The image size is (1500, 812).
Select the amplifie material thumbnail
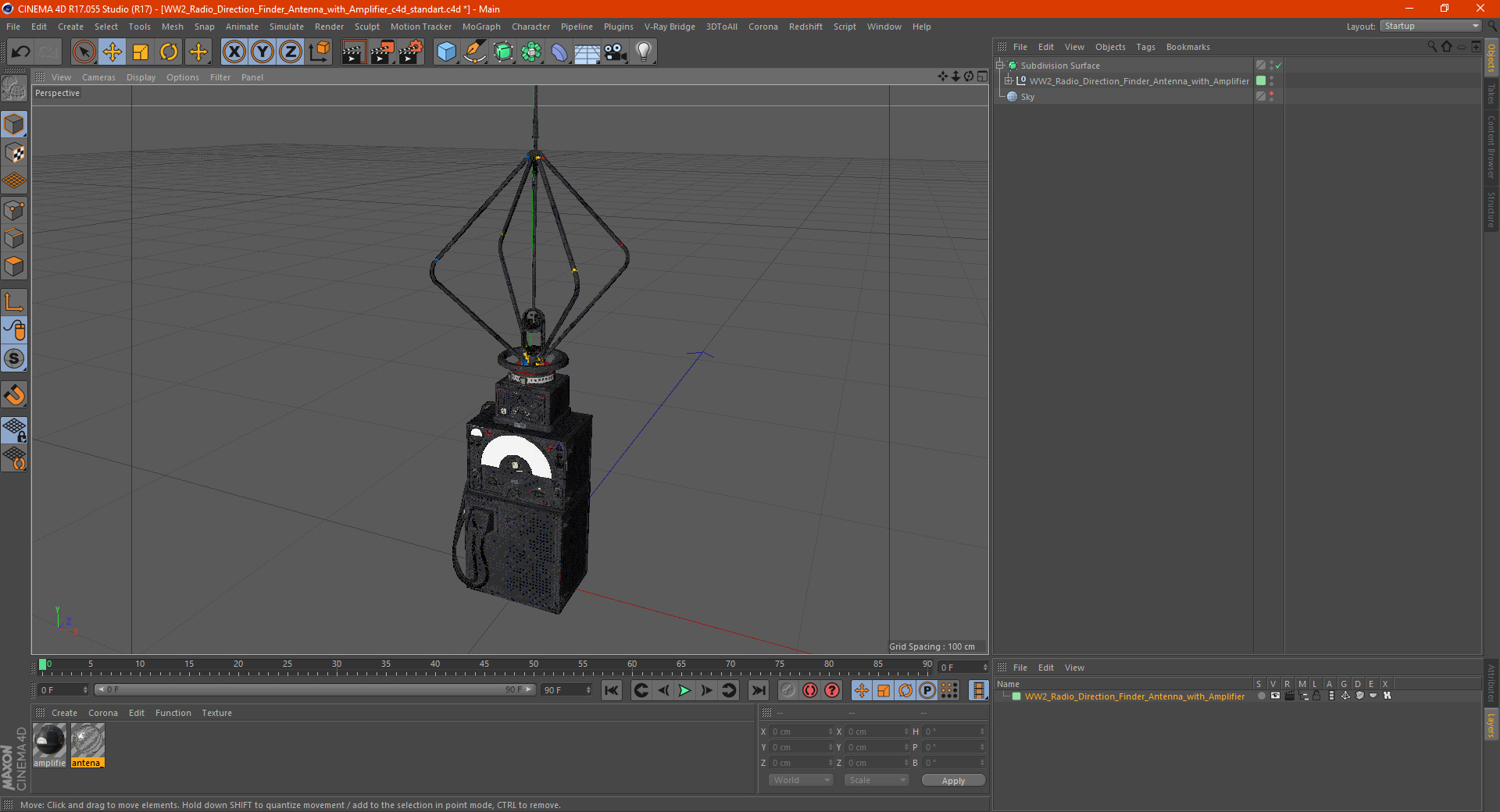49,740
